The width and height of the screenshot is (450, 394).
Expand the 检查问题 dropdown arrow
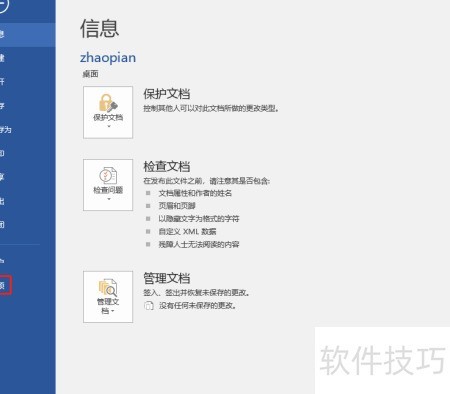tap(109, 199)
